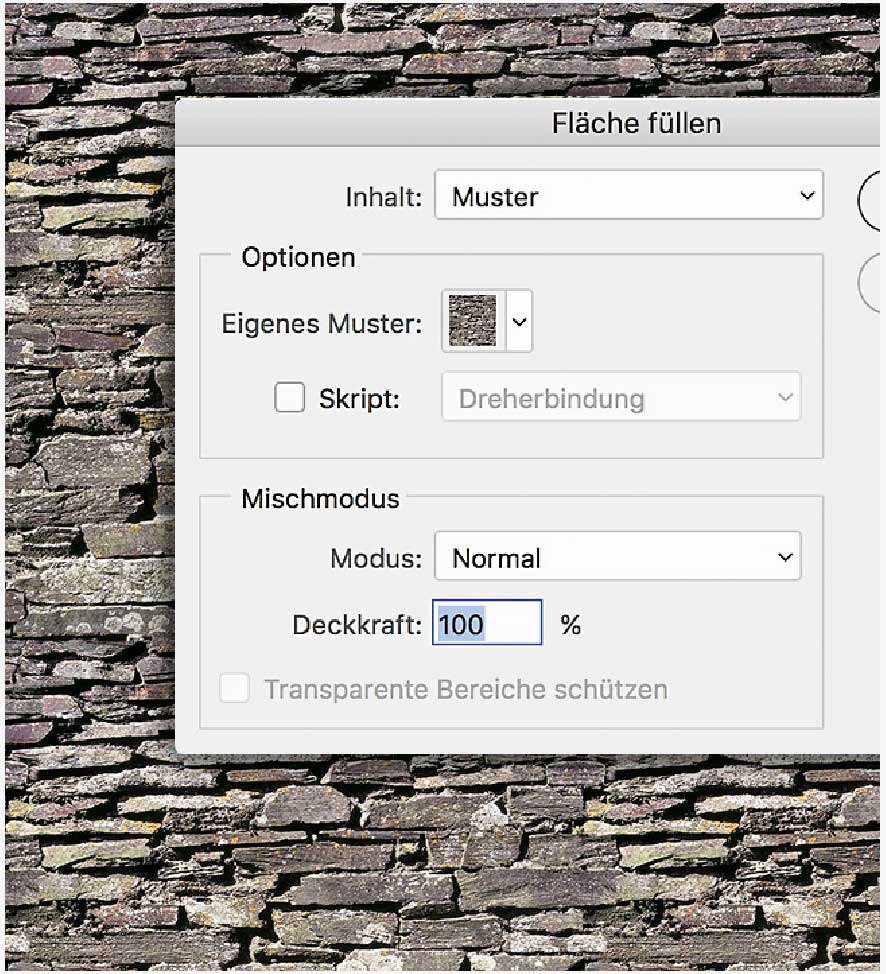The width and height of the screenshot is (886, 974).
Task: Click the chevron arrow of the Inhalt dropdown
Action: tap(807, 196)
